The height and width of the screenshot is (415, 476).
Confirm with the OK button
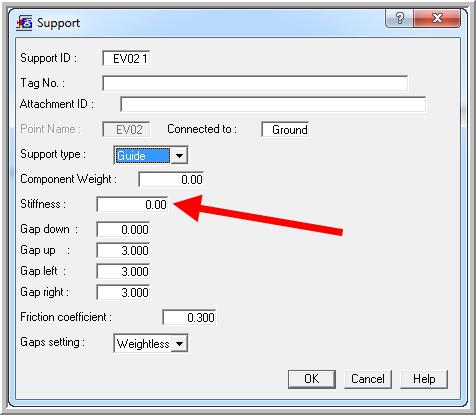click(312, 379)
